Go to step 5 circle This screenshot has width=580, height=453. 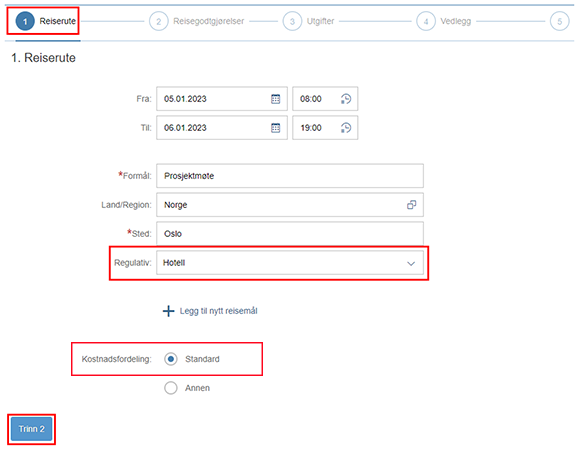tap(559, 21)
